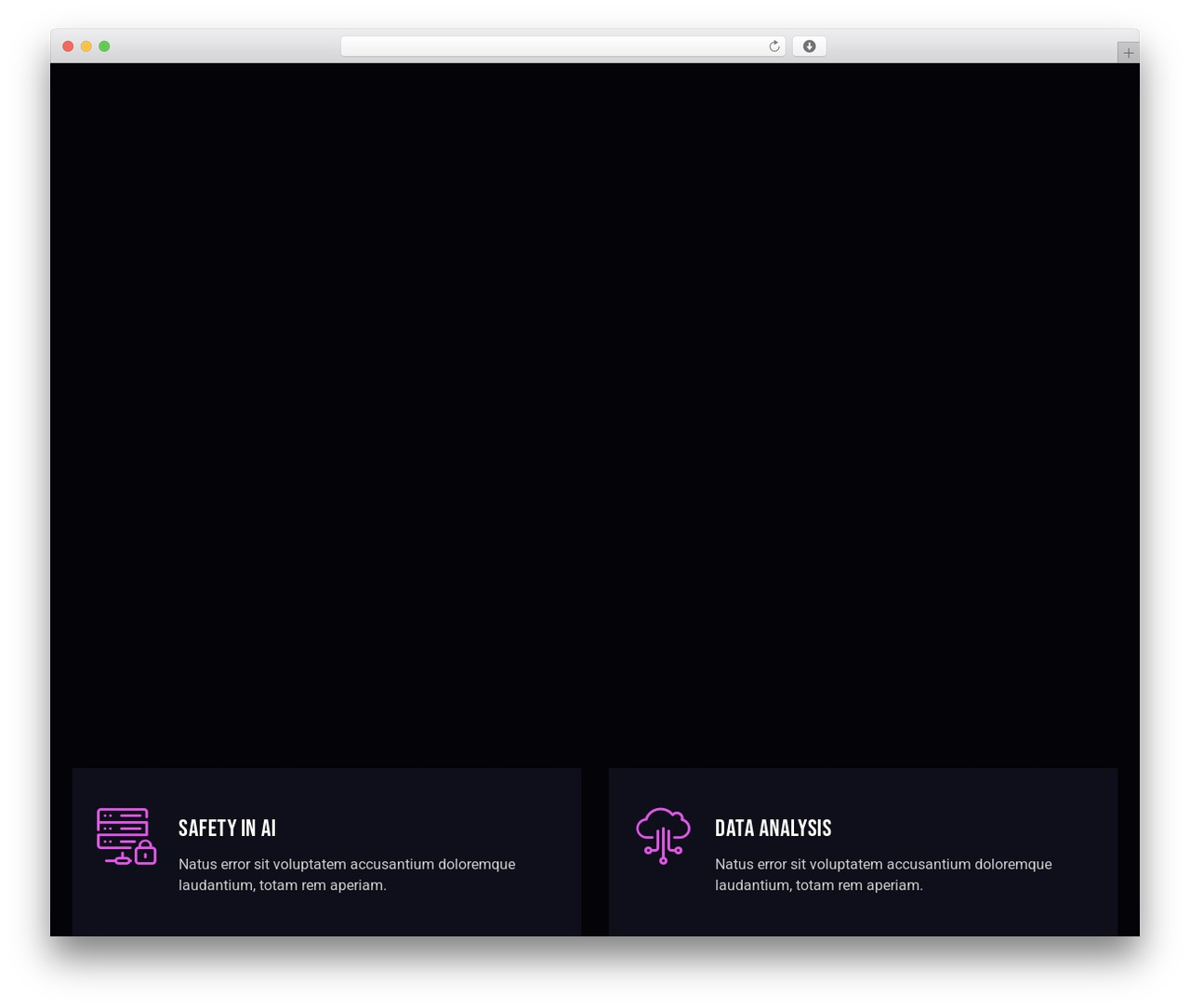Focus the browser address bar
Viewport: 1190px width, 1008px height.
[563, 46]
